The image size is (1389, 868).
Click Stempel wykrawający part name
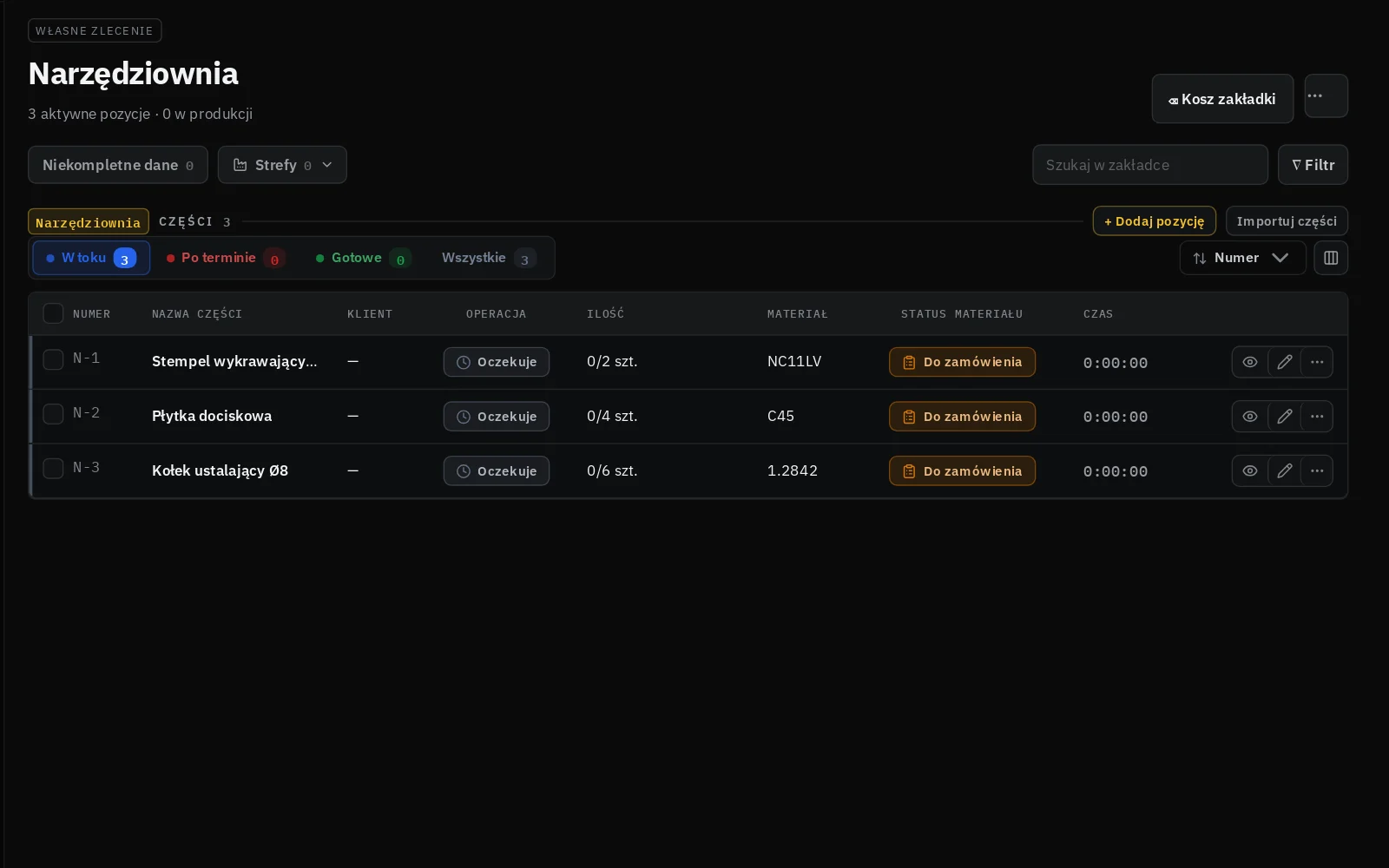tap(234, 361)
